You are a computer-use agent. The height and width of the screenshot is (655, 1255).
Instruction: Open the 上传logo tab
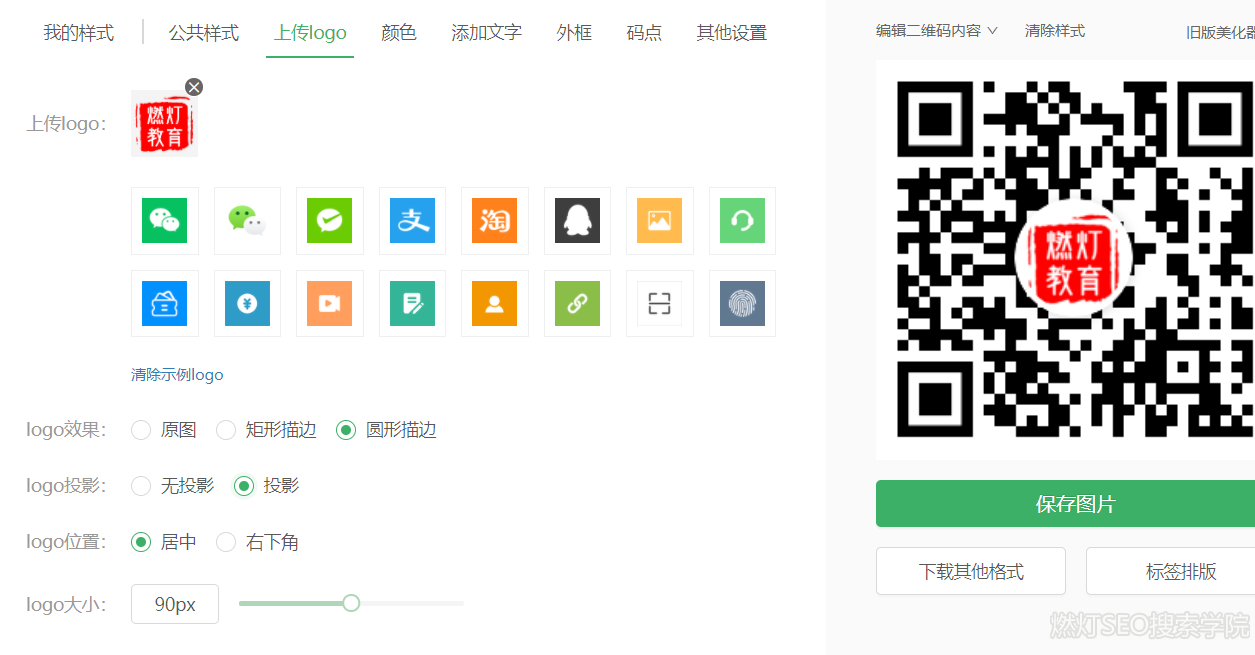pos(310,33)
